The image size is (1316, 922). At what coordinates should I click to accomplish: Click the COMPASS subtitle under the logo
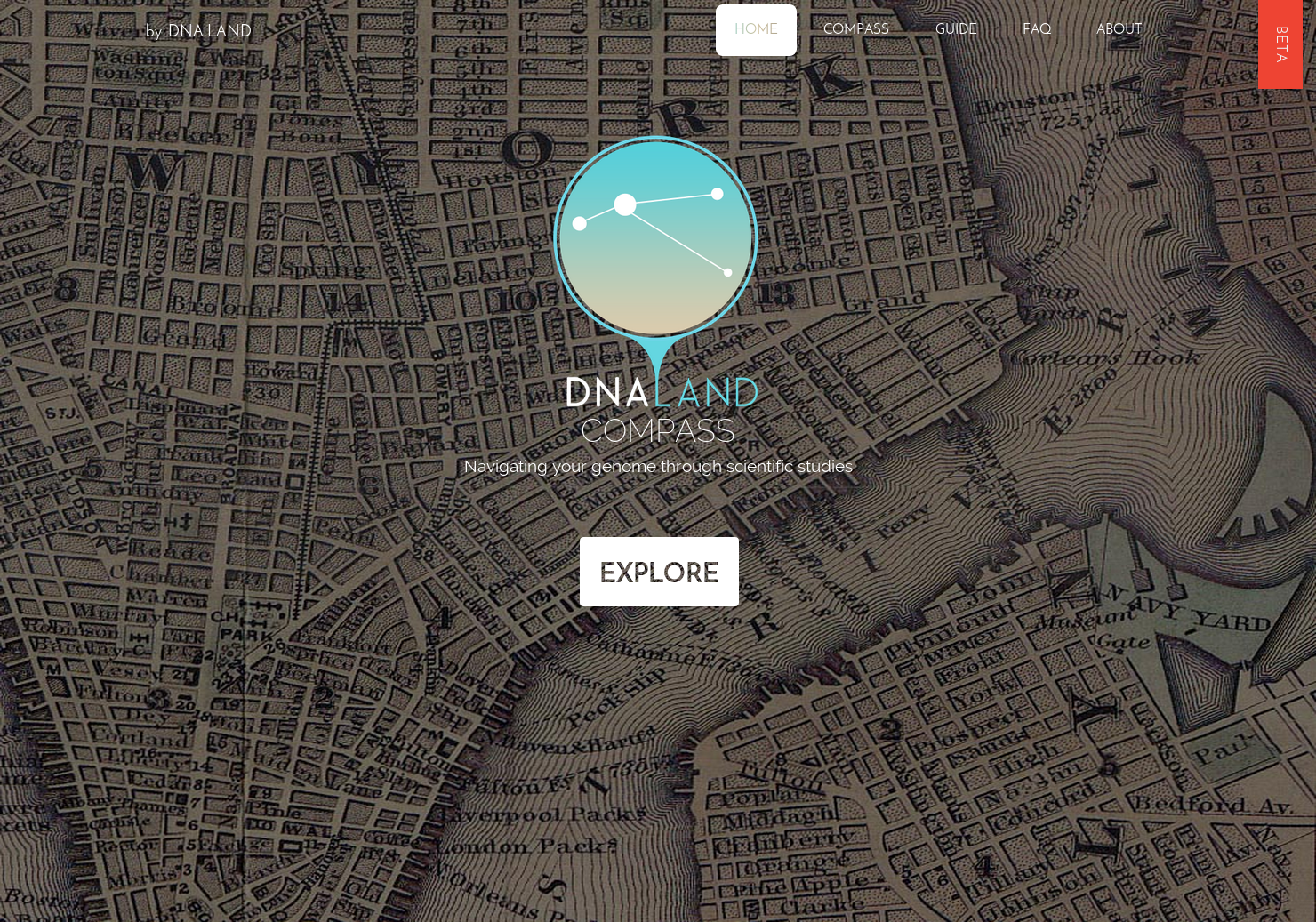658,431
